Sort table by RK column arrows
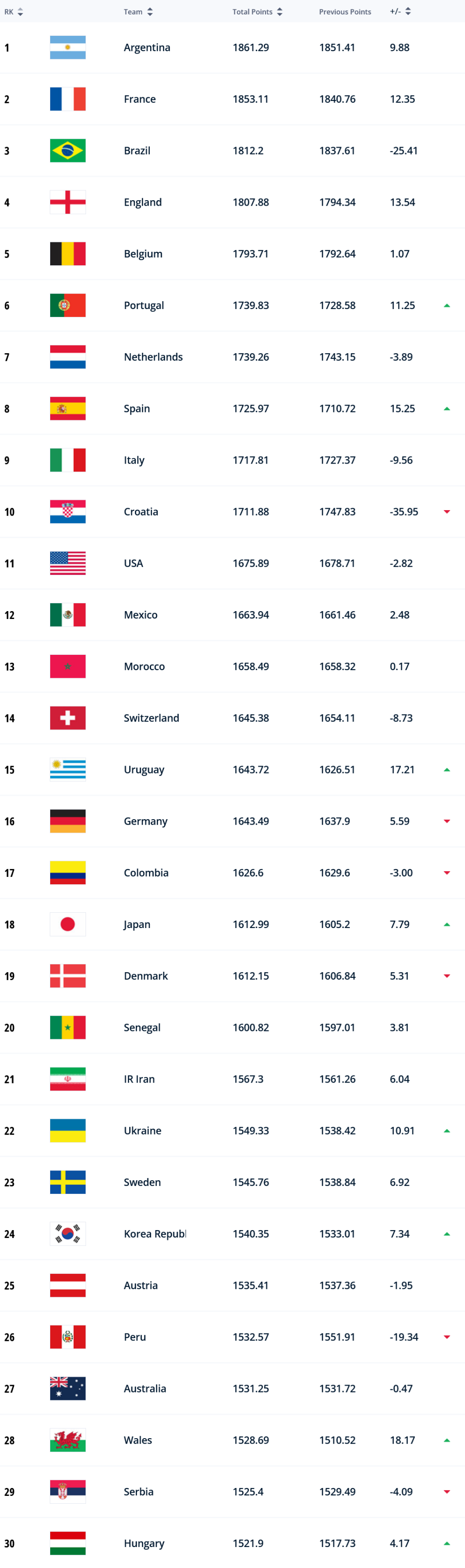 20,12
